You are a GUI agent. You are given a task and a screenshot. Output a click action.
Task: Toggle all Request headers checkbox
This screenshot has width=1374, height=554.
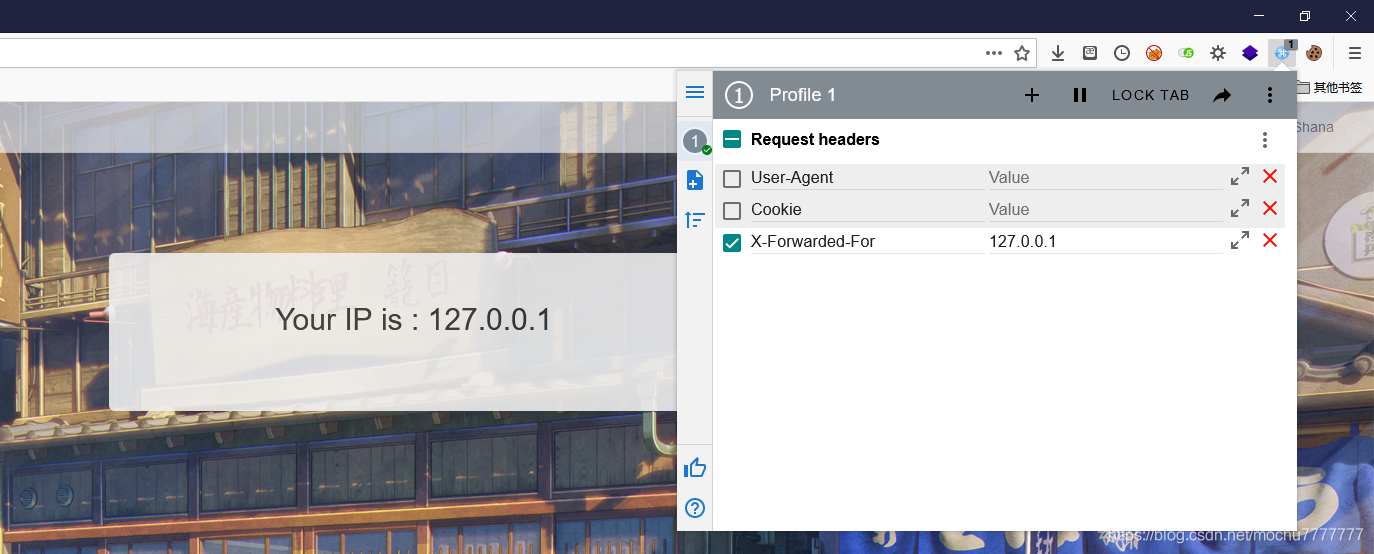pos(732,140)
